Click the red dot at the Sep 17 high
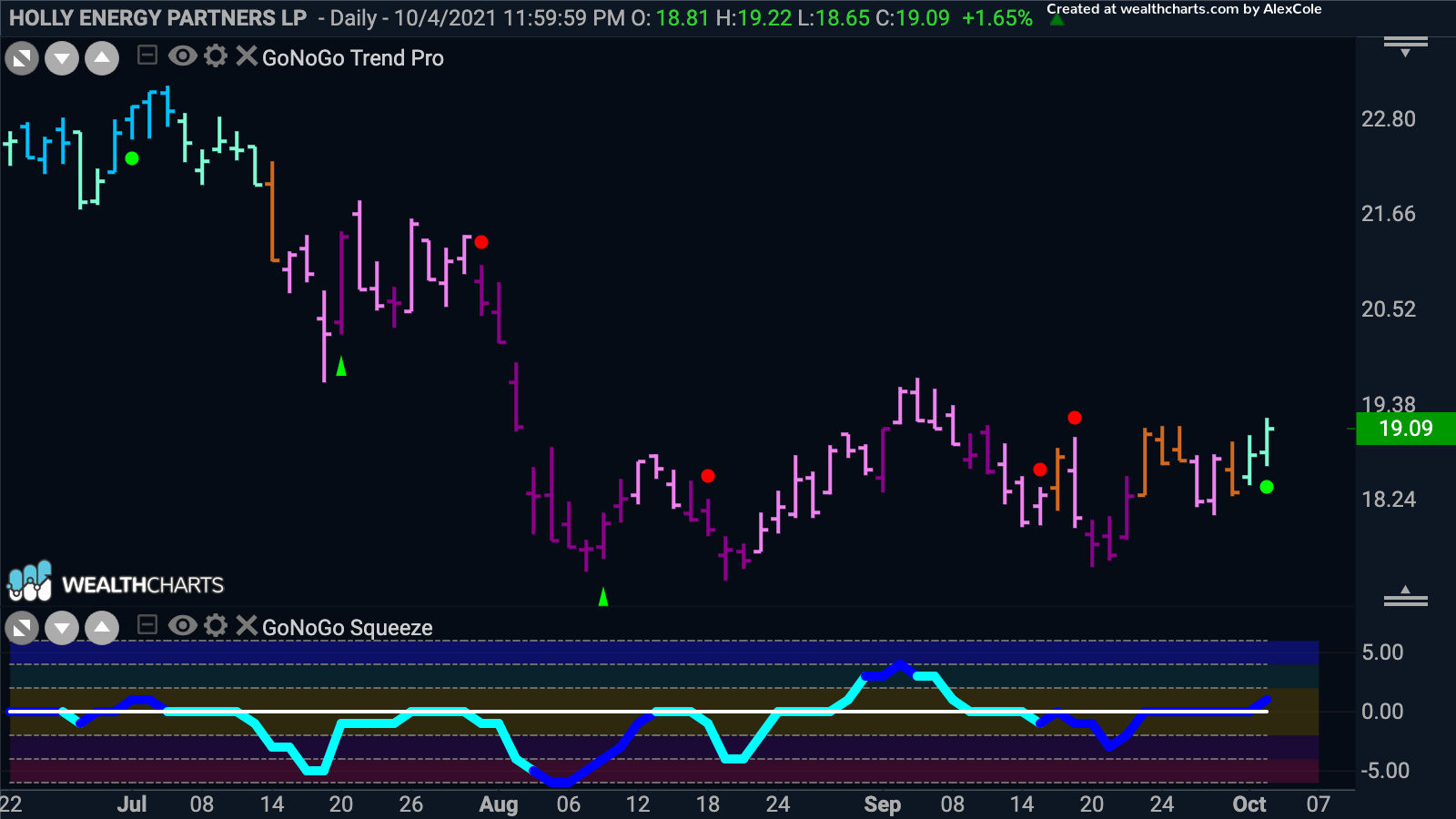The image size is (1456, 819). pyautogui.click(x=1075, y=418)
